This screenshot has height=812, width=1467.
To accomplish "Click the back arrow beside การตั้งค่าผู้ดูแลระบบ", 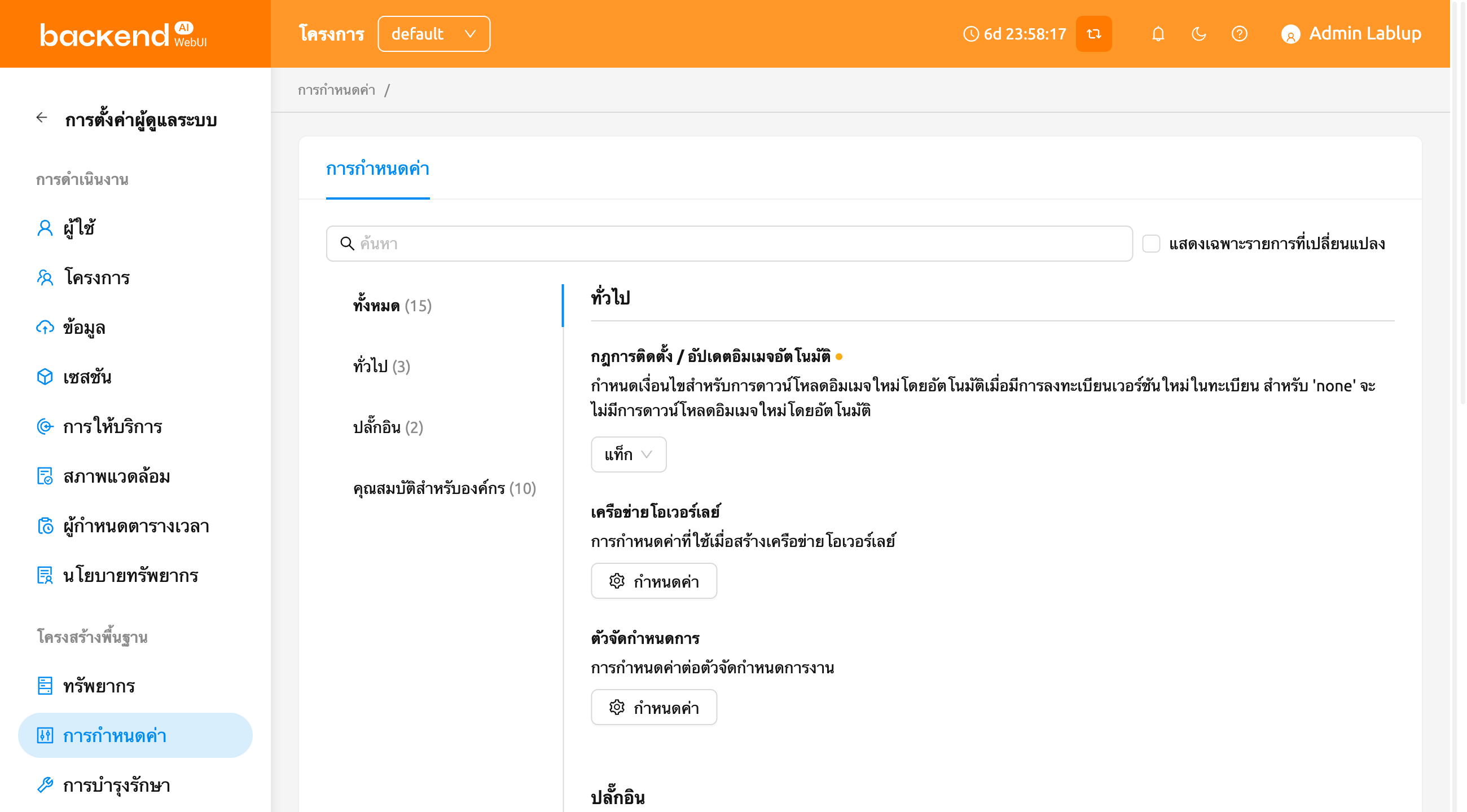I will point(42,118).
